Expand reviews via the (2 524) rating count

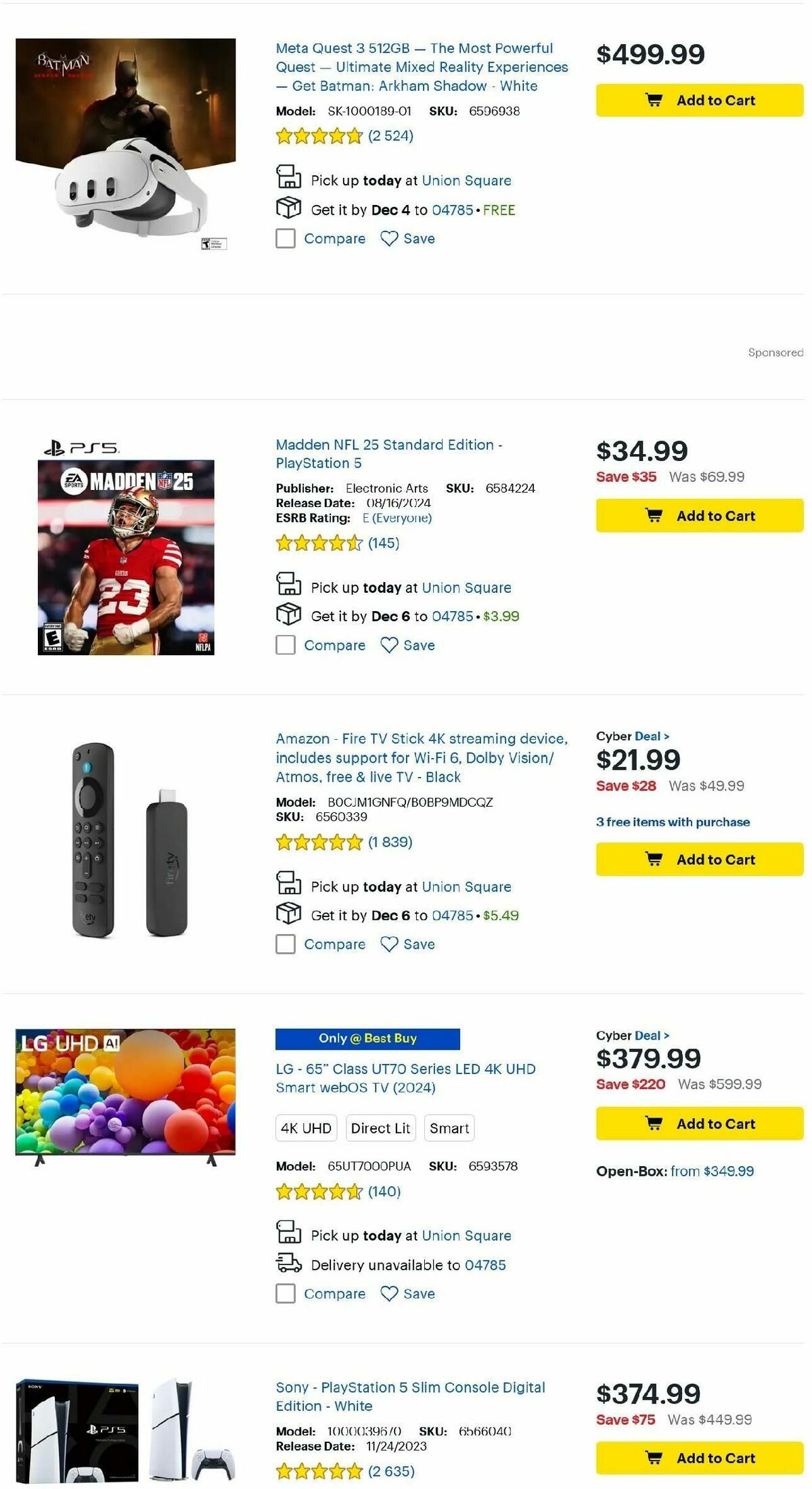(391, 135)
